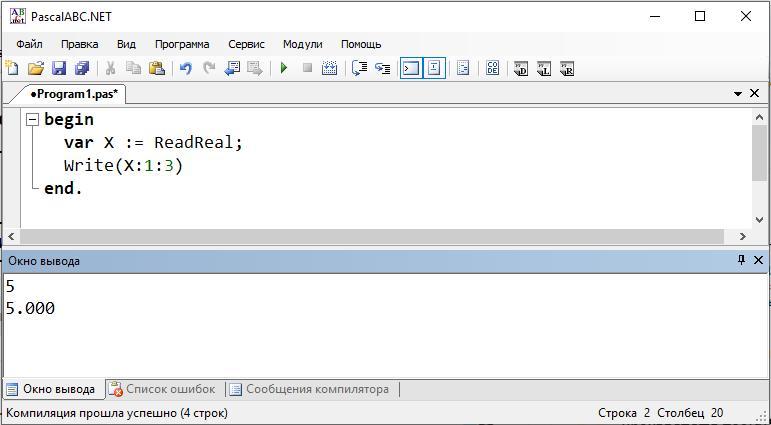
Task: Click the horizontal scrollbar right arrow
Action: [742, 237]
